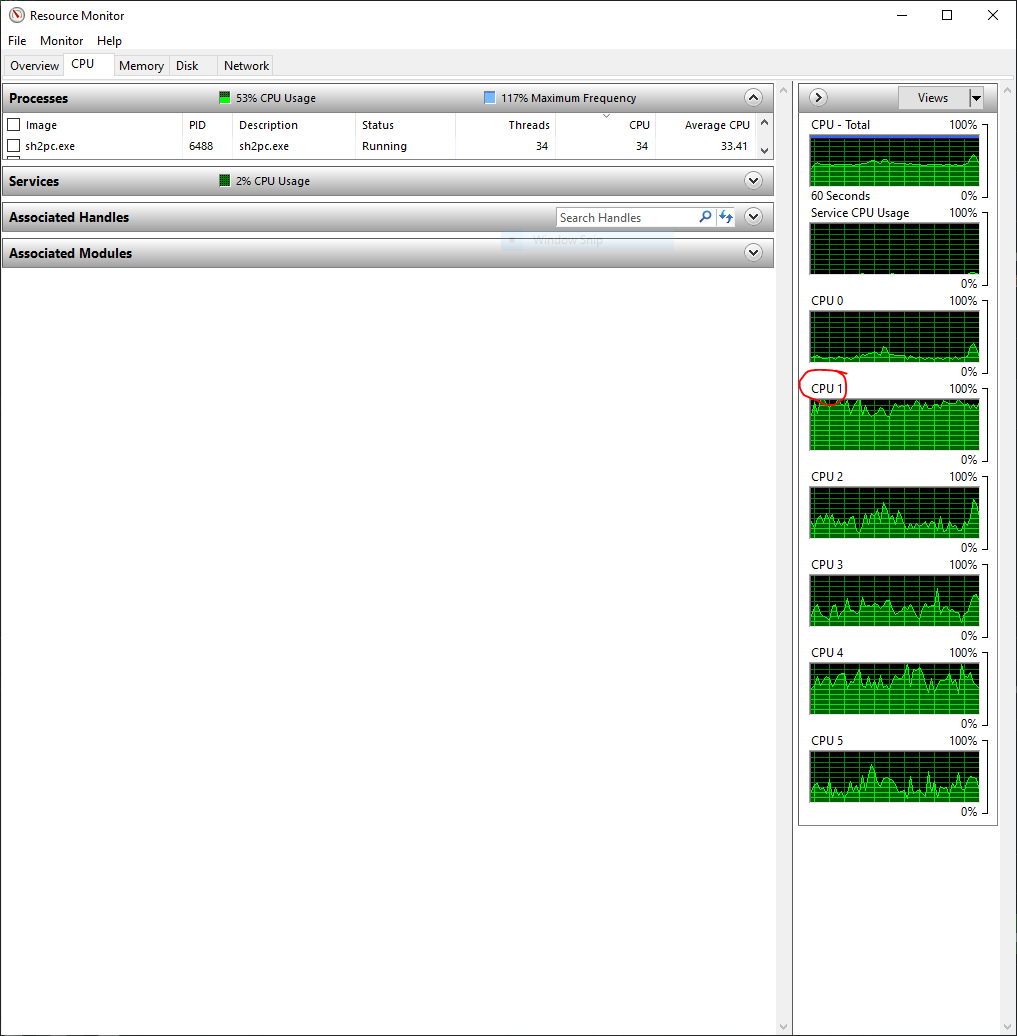Click the CPU 3 usage graph
Image resolution: width=1017 pixels, height=1036 pixels.
pos(895,601)
